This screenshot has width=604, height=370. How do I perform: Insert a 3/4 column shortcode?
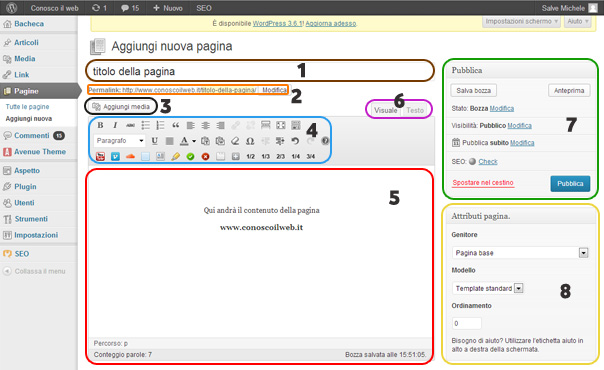(310, 156)
